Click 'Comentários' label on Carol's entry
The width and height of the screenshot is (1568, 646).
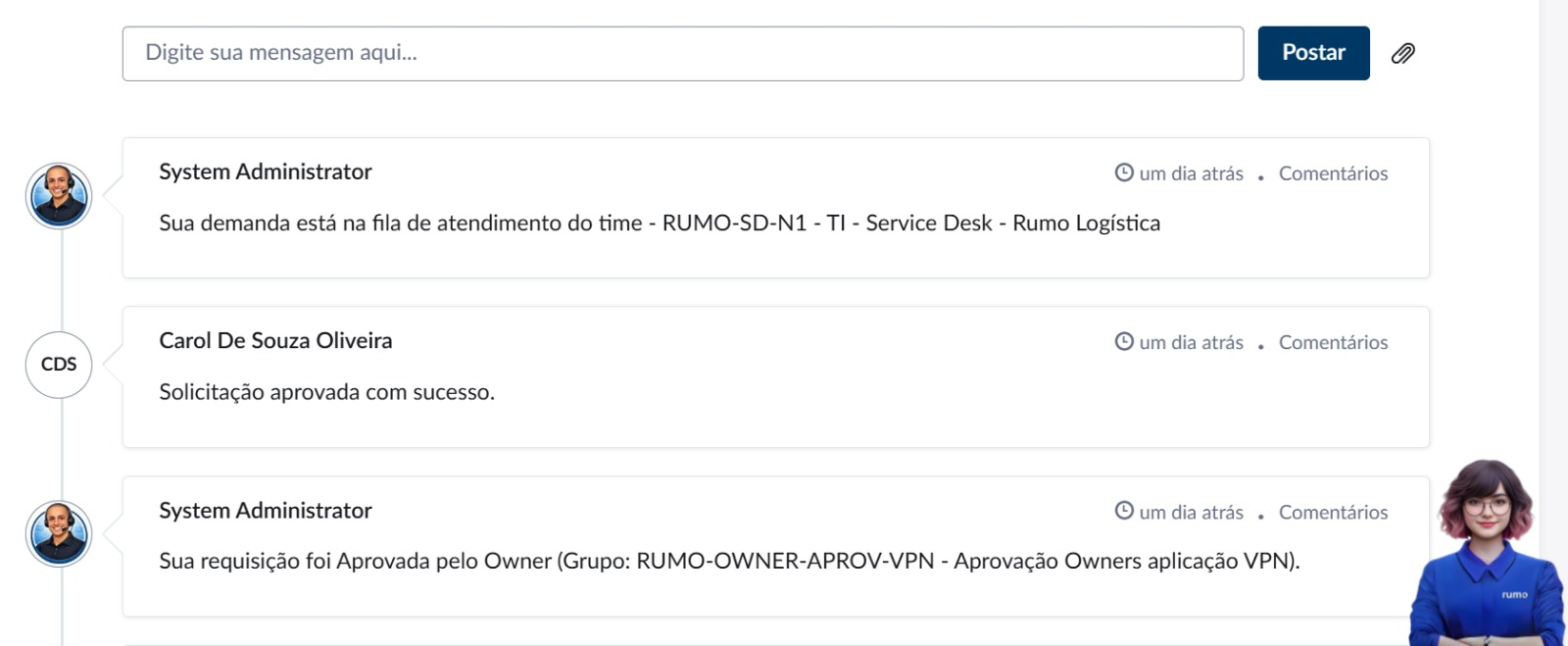point(1333,342)
